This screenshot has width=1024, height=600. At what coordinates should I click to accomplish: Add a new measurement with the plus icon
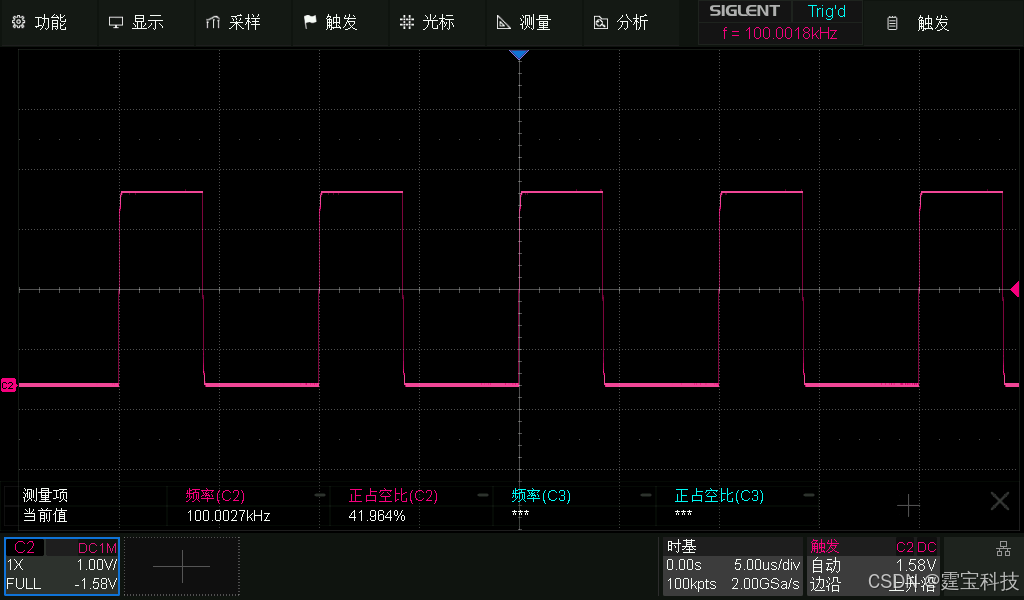[x=908, y=505]
